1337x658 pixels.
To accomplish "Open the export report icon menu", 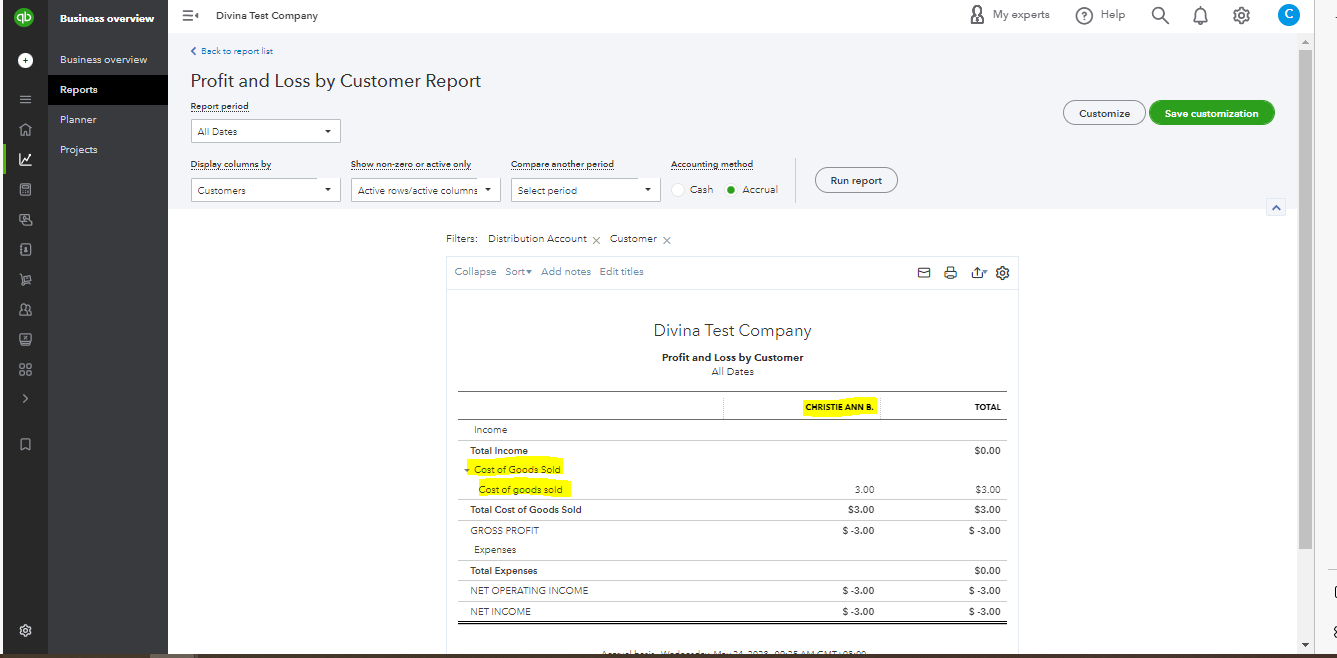I will point(978,273).
